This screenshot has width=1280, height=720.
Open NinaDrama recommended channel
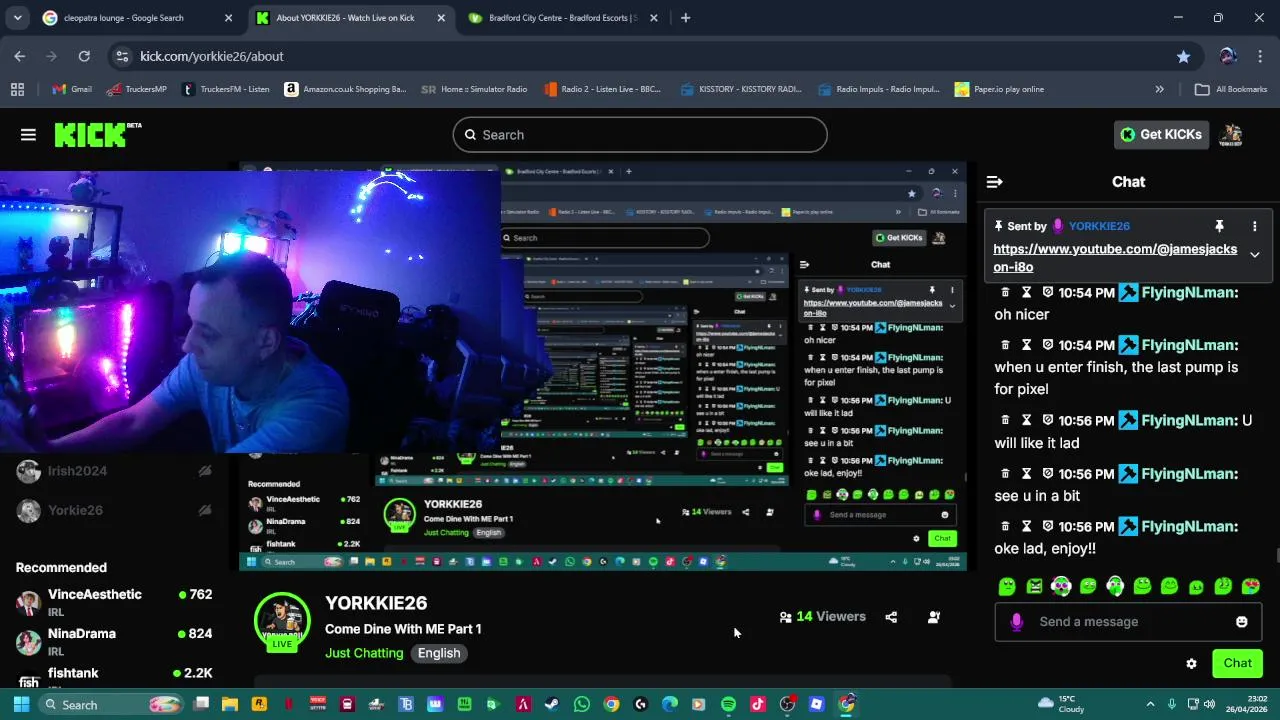pos(114,640)
